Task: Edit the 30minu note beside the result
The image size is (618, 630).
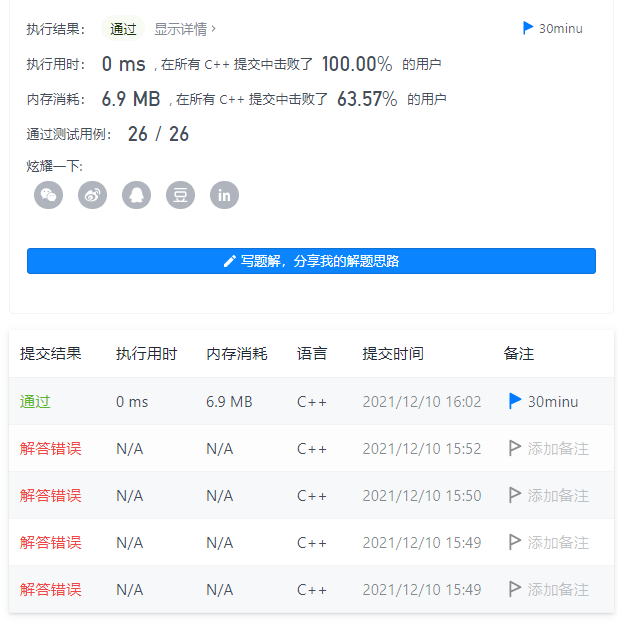Action: (561, 29)
